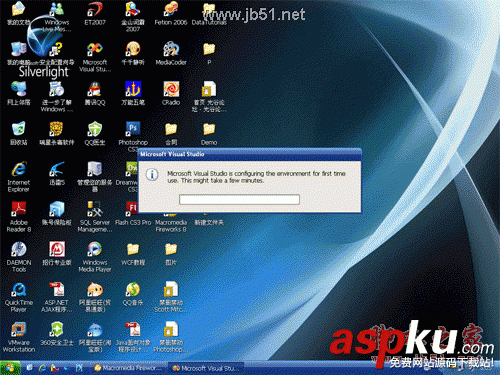500x375 pixels.
Task: Switch to the Macromedia Fireworks taskbar button
Action: [128, 368]
